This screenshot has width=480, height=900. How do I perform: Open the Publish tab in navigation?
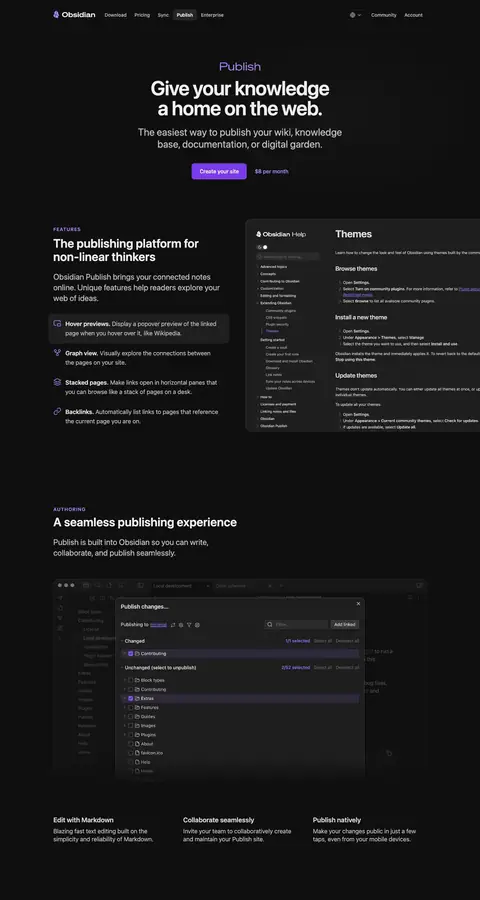[x=185, y=15]
